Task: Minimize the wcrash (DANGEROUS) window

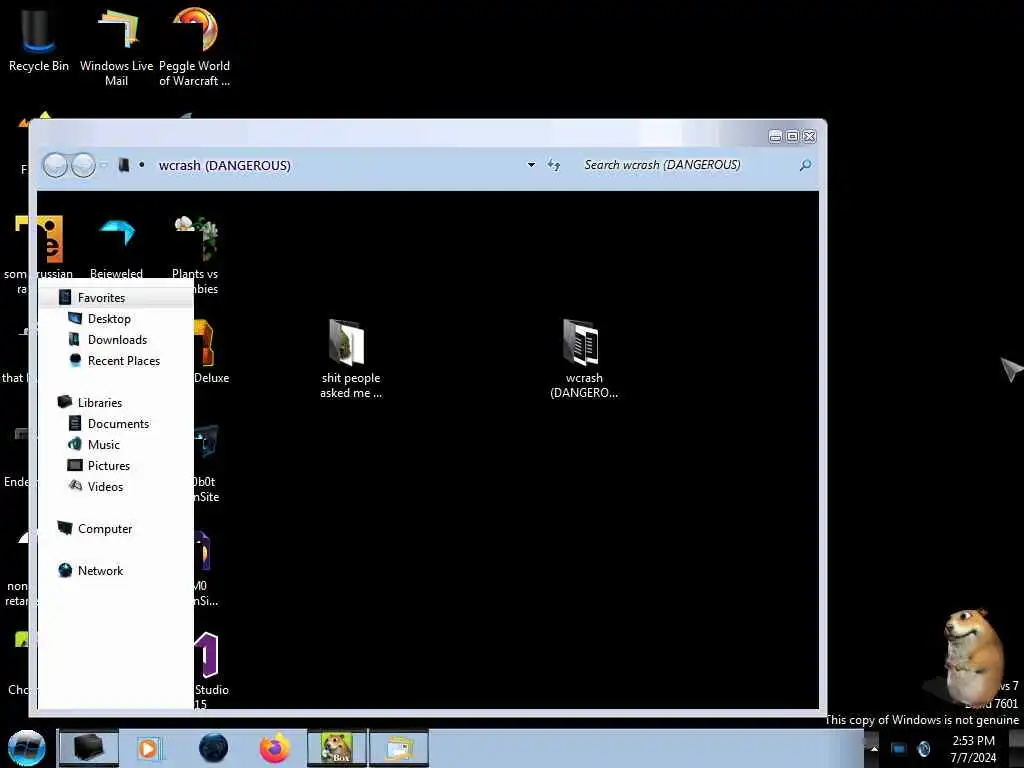Action: tap(775, 136)
